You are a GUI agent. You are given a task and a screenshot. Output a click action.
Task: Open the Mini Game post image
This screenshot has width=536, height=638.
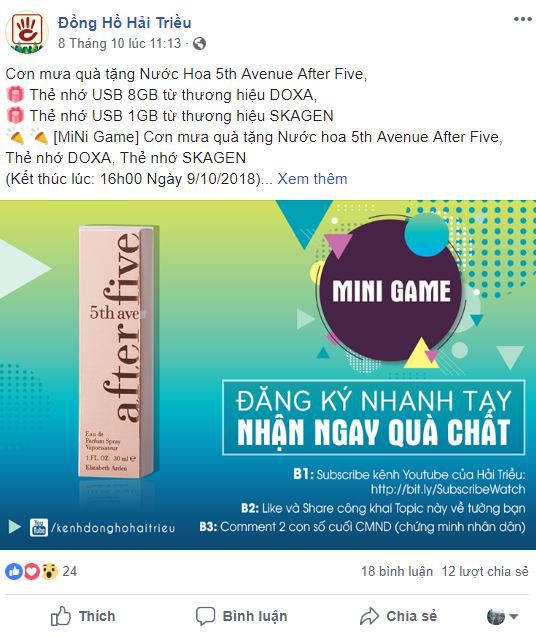(268, 375)
